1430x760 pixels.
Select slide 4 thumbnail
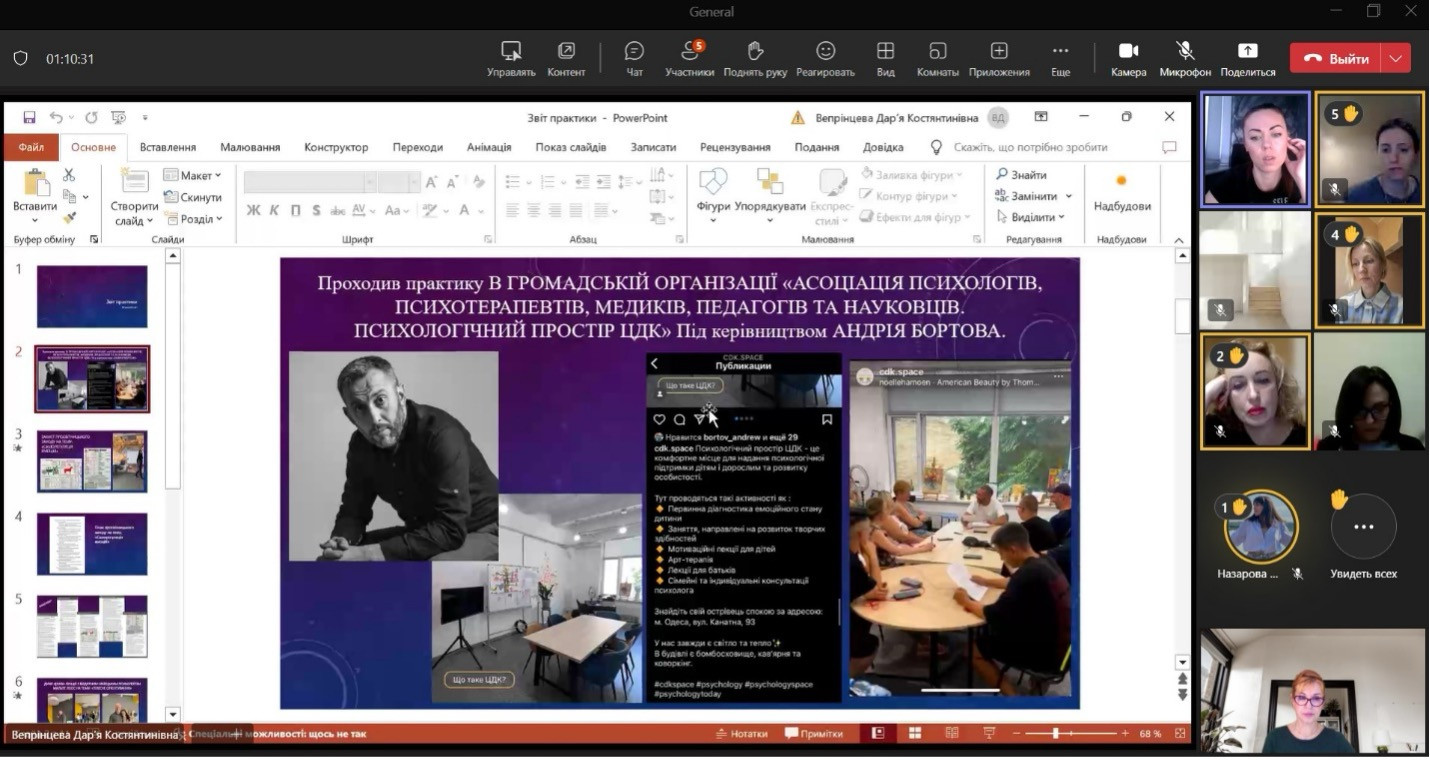click(92, 544)
